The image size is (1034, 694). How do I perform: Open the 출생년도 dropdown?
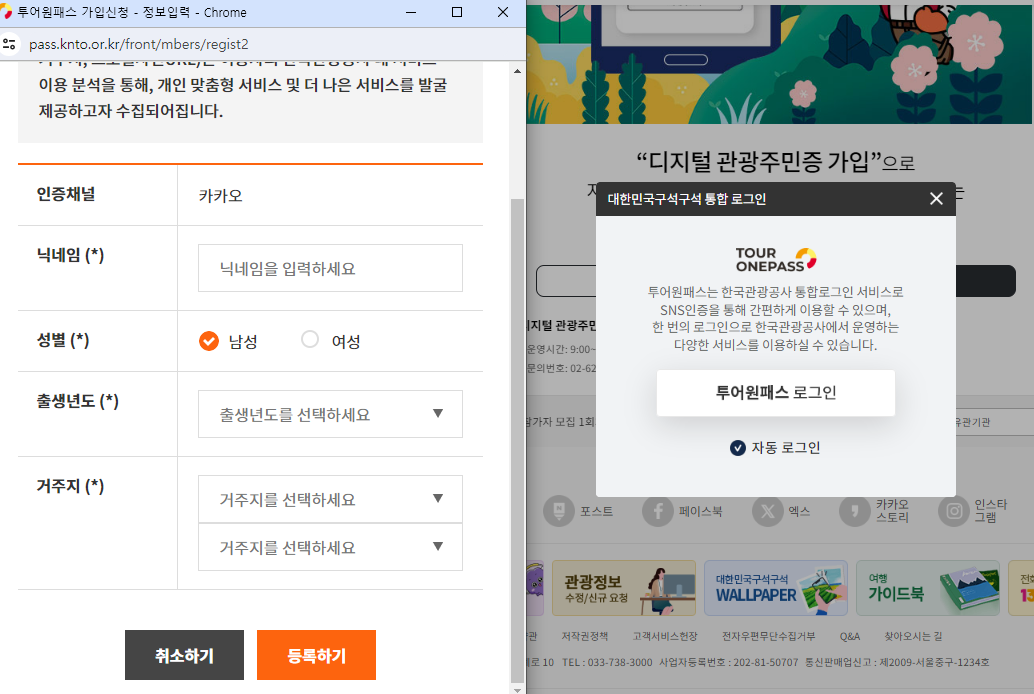tap(330, 414)
